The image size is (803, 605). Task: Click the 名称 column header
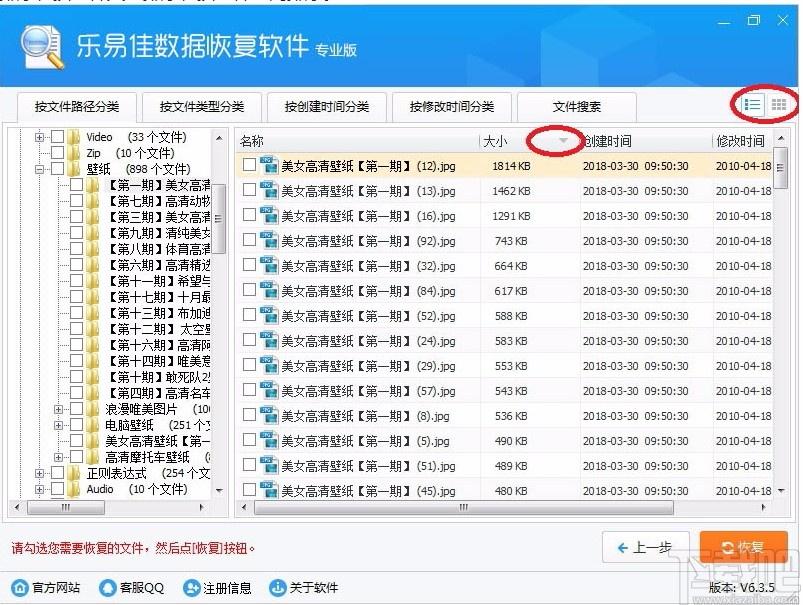pos(358,141)
